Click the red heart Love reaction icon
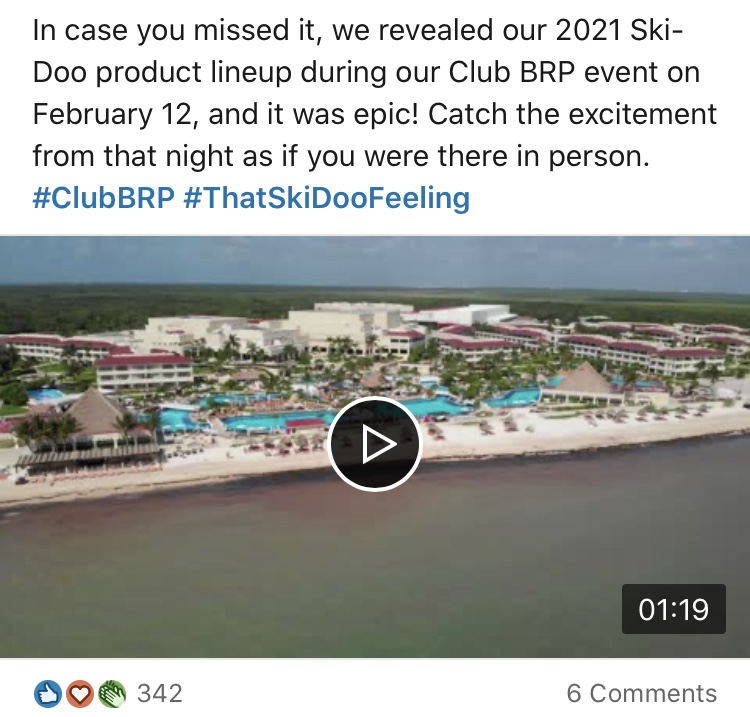750x717 pixels. pos(80,694)
